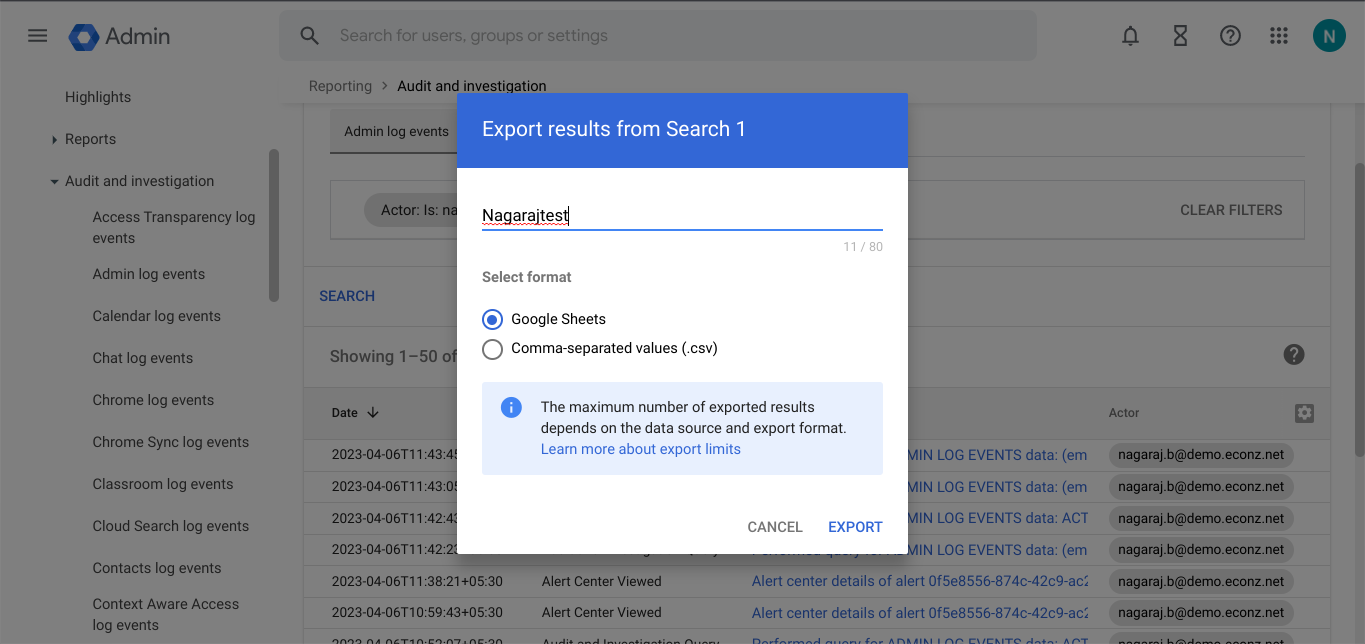The image size is (1365, 644).
Task: Switch to Admin log events tab
Action: click(396, 131)
